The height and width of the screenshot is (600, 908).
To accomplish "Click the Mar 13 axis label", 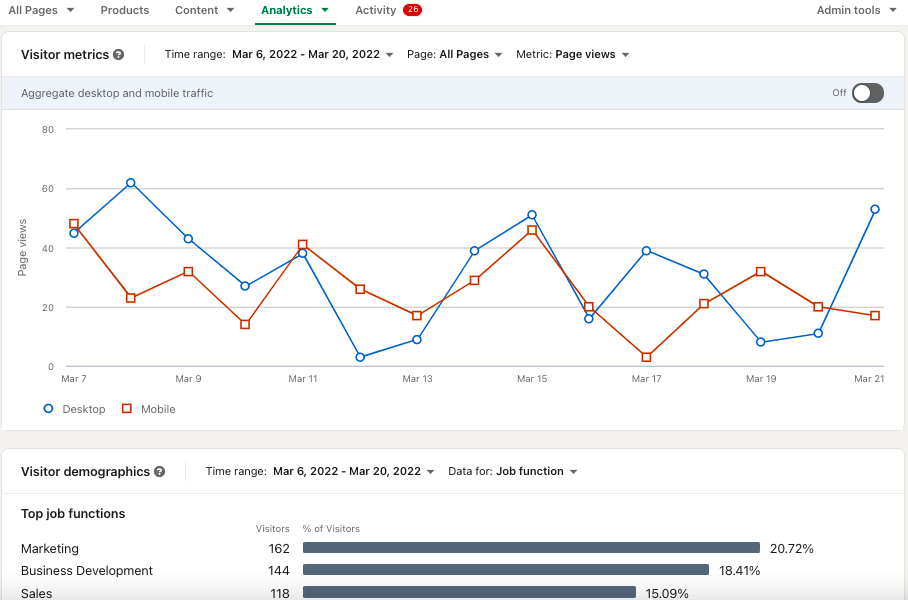I will pyautogui.click(x=417, y=379).
